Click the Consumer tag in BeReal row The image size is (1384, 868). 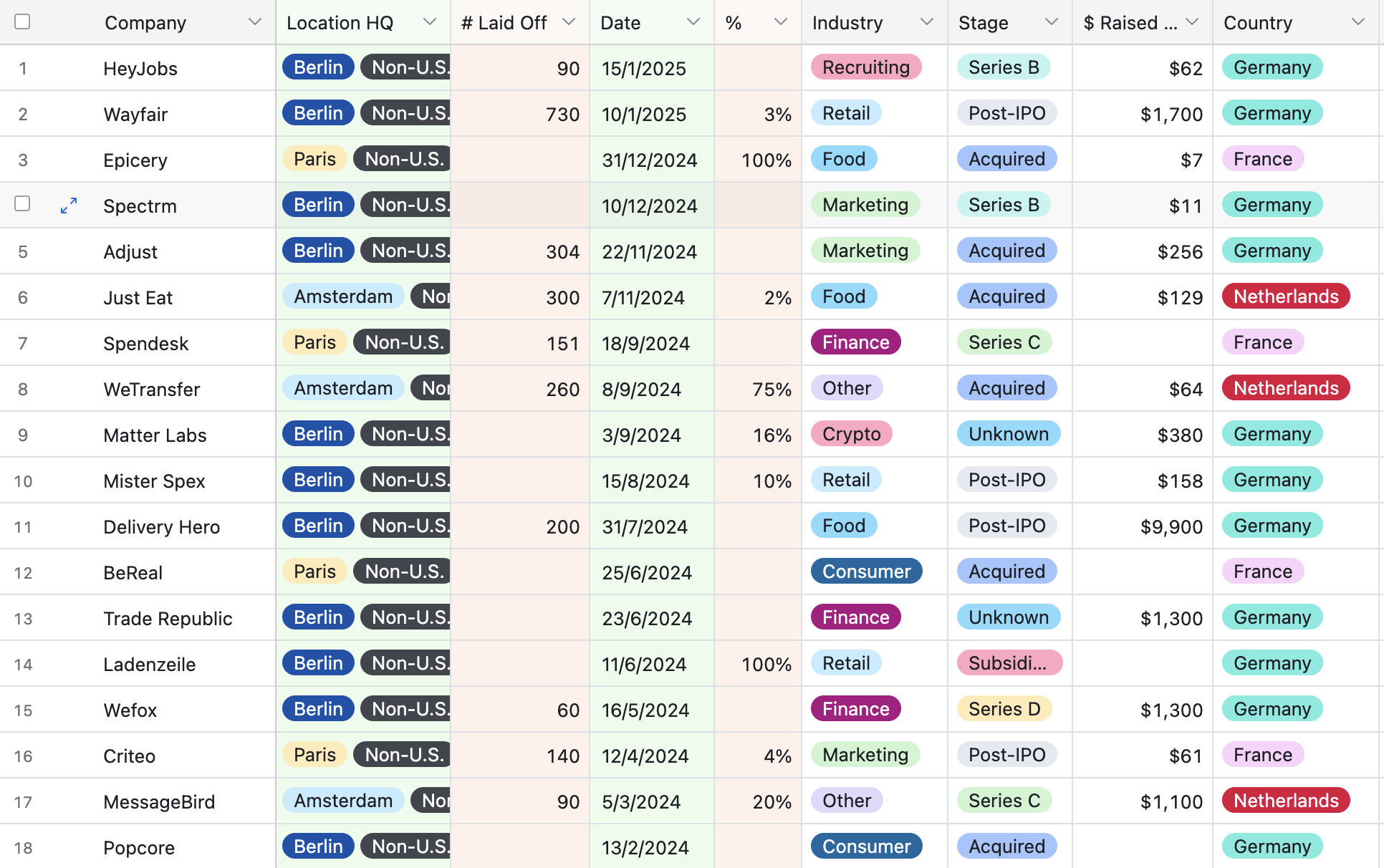(x=866, y=572)
